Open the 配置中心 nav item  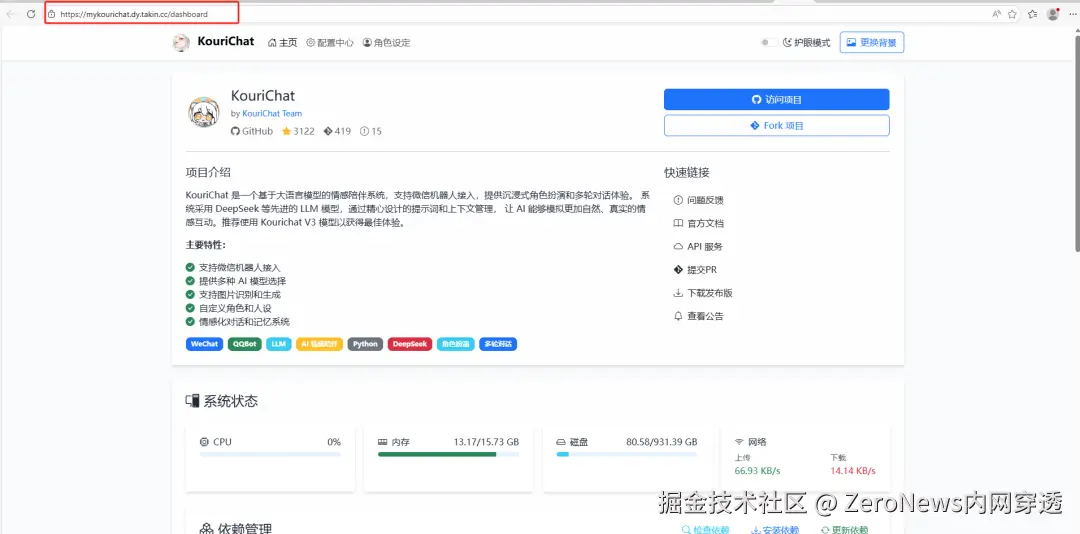(330, 43)
